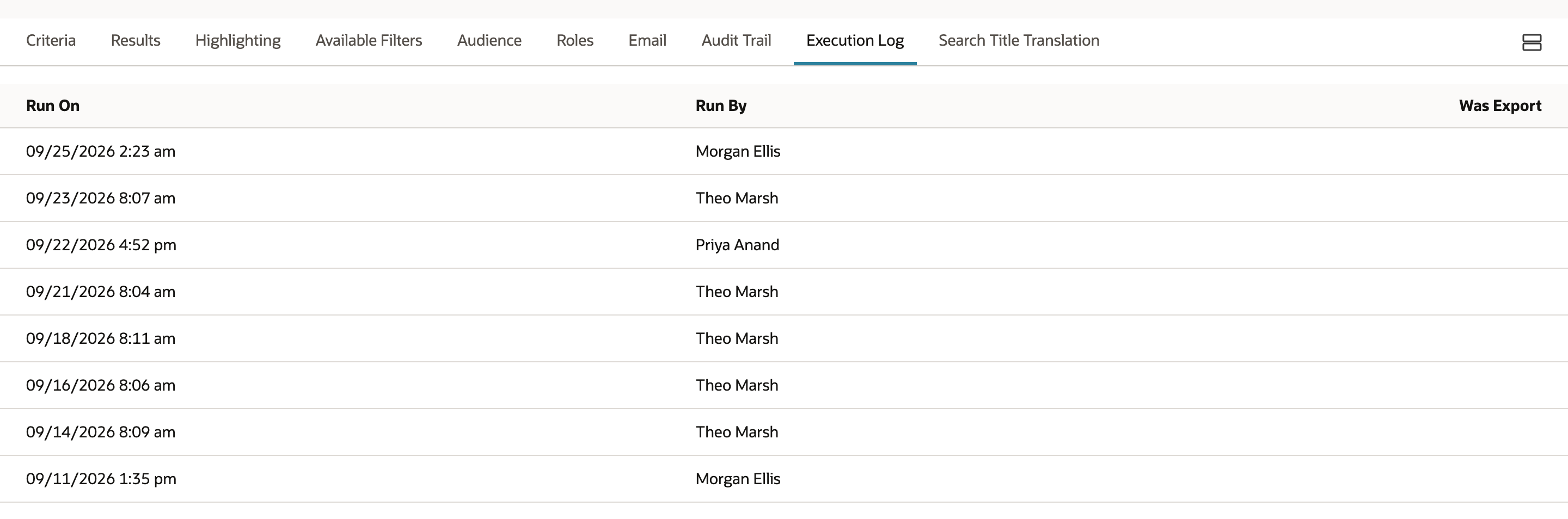Image resolution: width=1568 pixels, height=519 pixels.
Task: Click Theo Marsh in the 09/18/2026 row
Action: click(x=737, y=339)
